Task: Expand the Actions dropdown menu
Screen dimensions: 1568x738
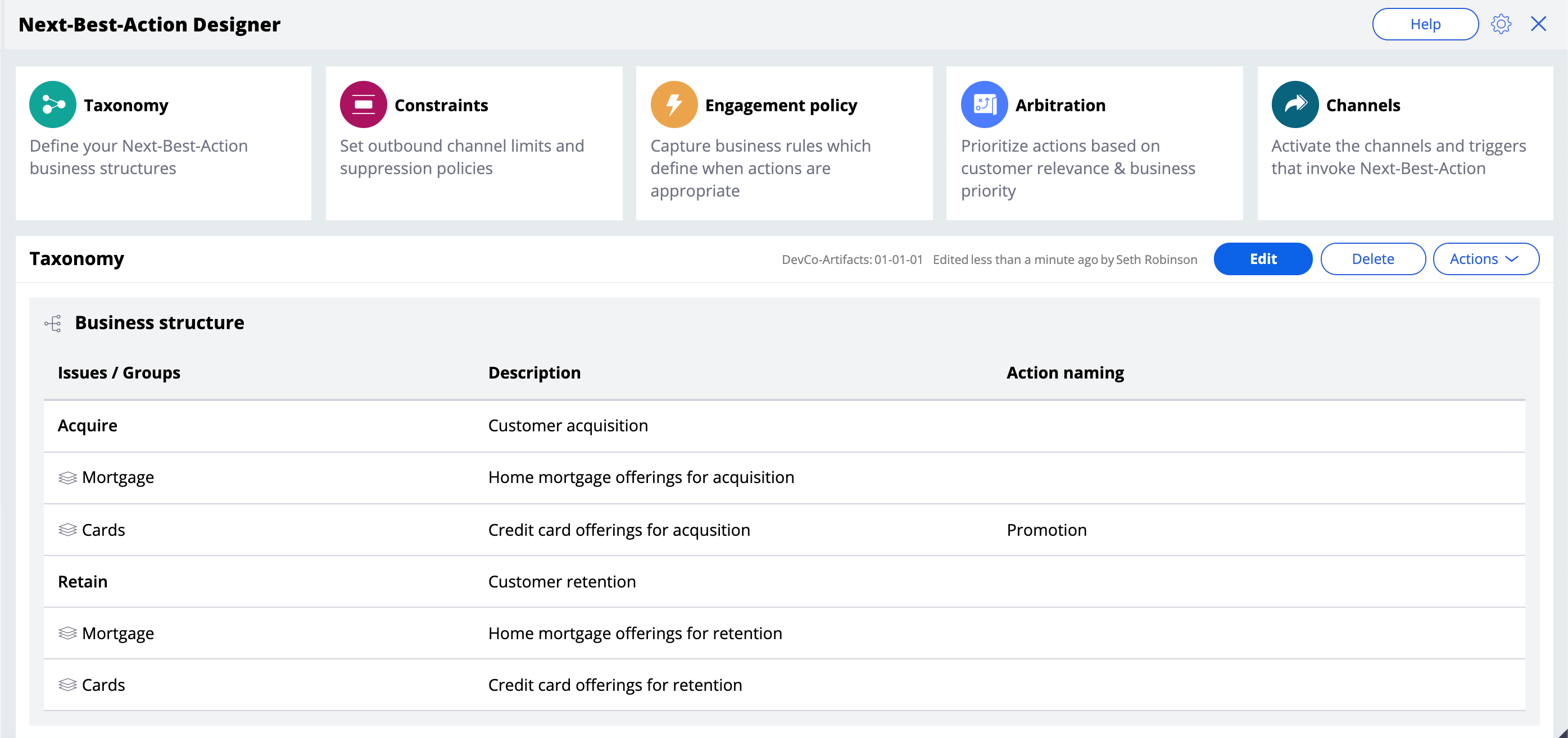Action: pos(1485,259)
